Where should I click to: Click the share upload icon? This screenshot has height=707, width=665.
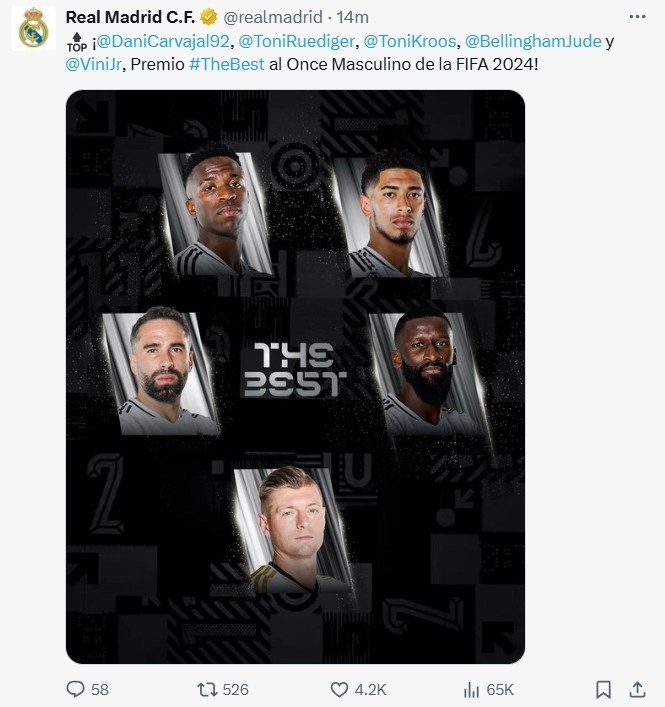(x=637, y=689)
